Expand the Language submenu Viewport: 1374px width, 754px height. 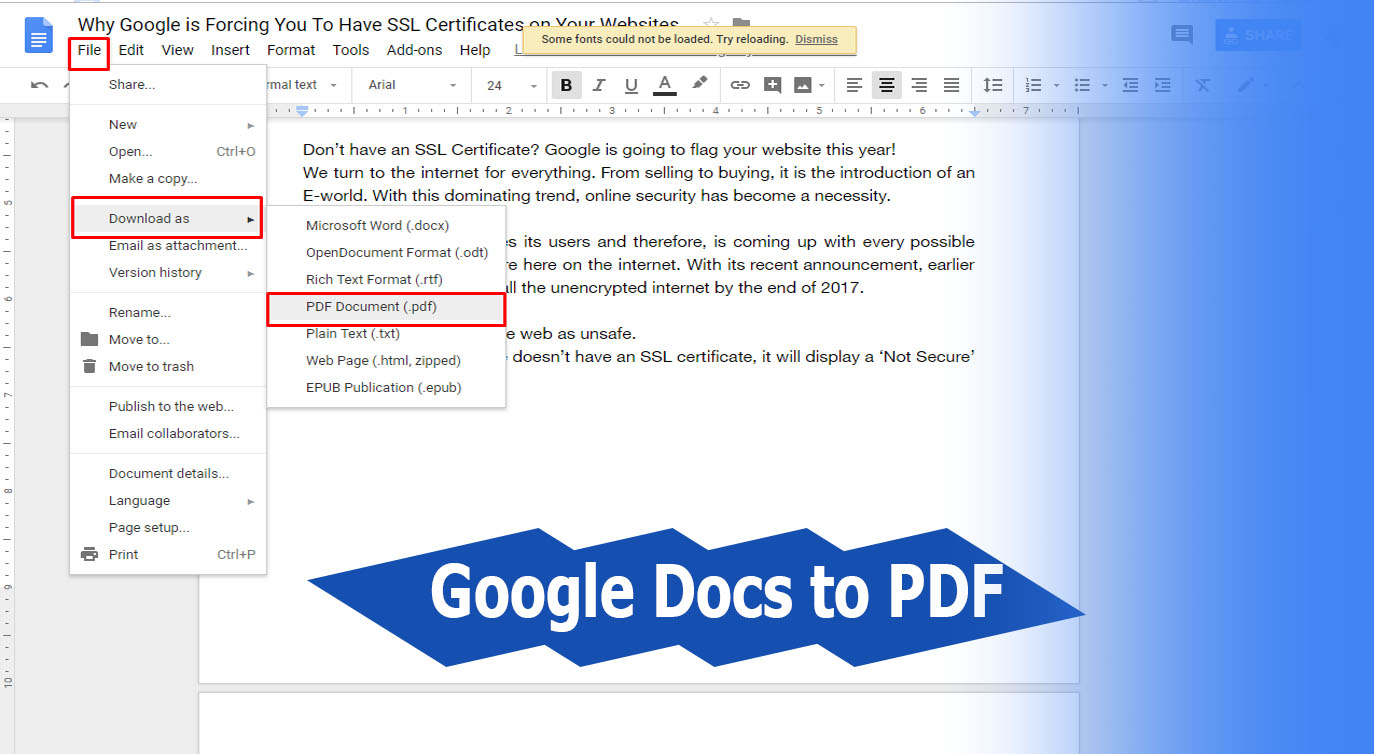tap(168, 501)
